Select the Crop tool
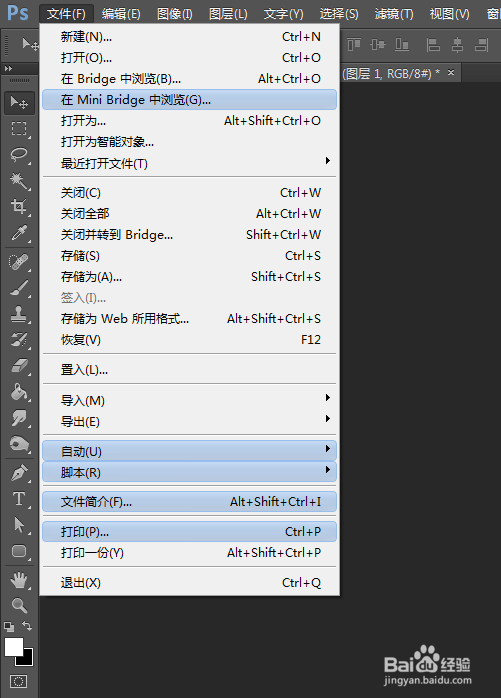This screenshot has width=501, height=698. point(19,206)
